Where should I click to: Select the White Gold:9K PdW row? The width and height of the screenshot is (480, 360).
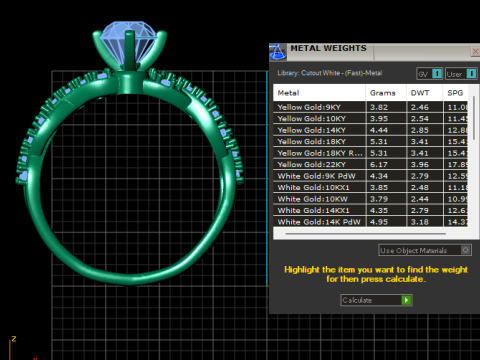coord(370,176)
